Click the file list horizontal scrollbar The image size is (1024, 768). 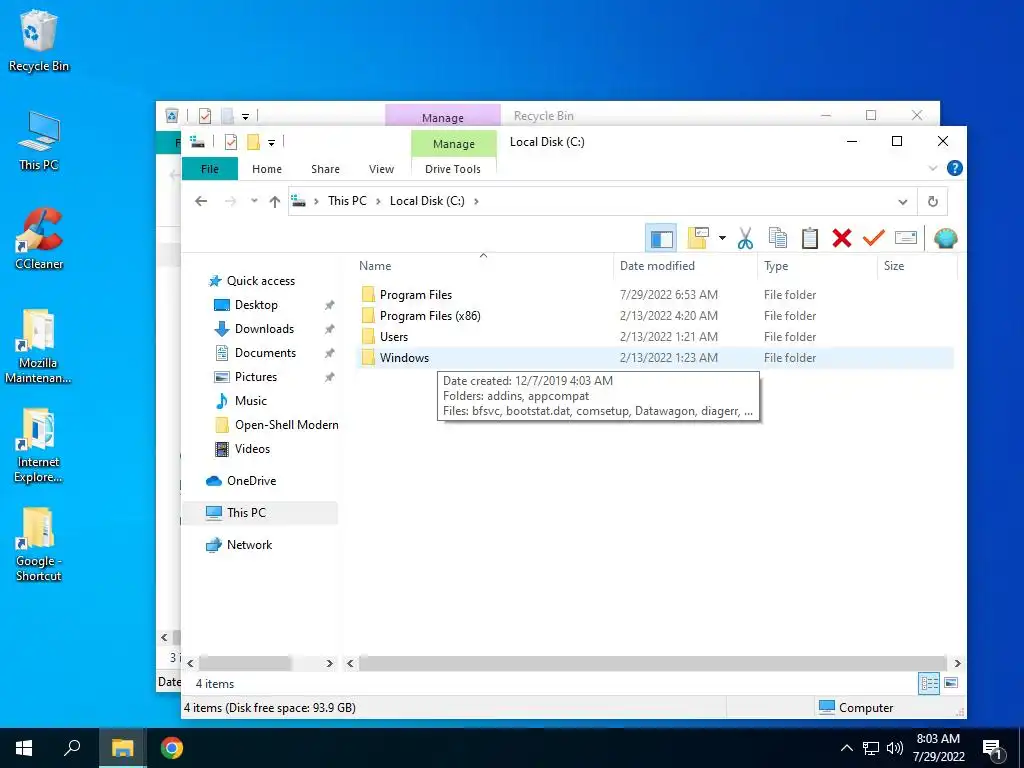(652, 663)
